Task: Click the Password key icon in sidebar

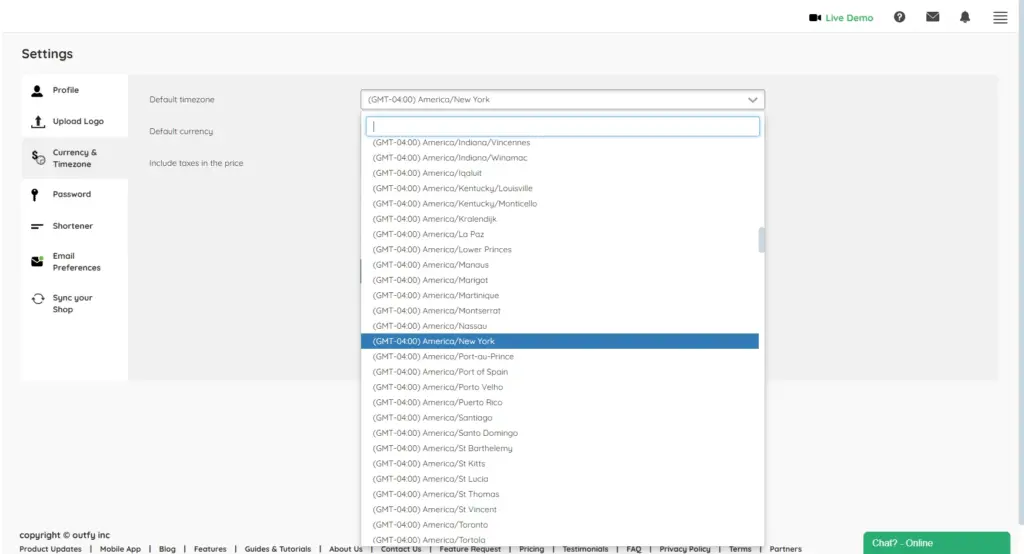Action: pyautogui.click(x=35, y=195)
